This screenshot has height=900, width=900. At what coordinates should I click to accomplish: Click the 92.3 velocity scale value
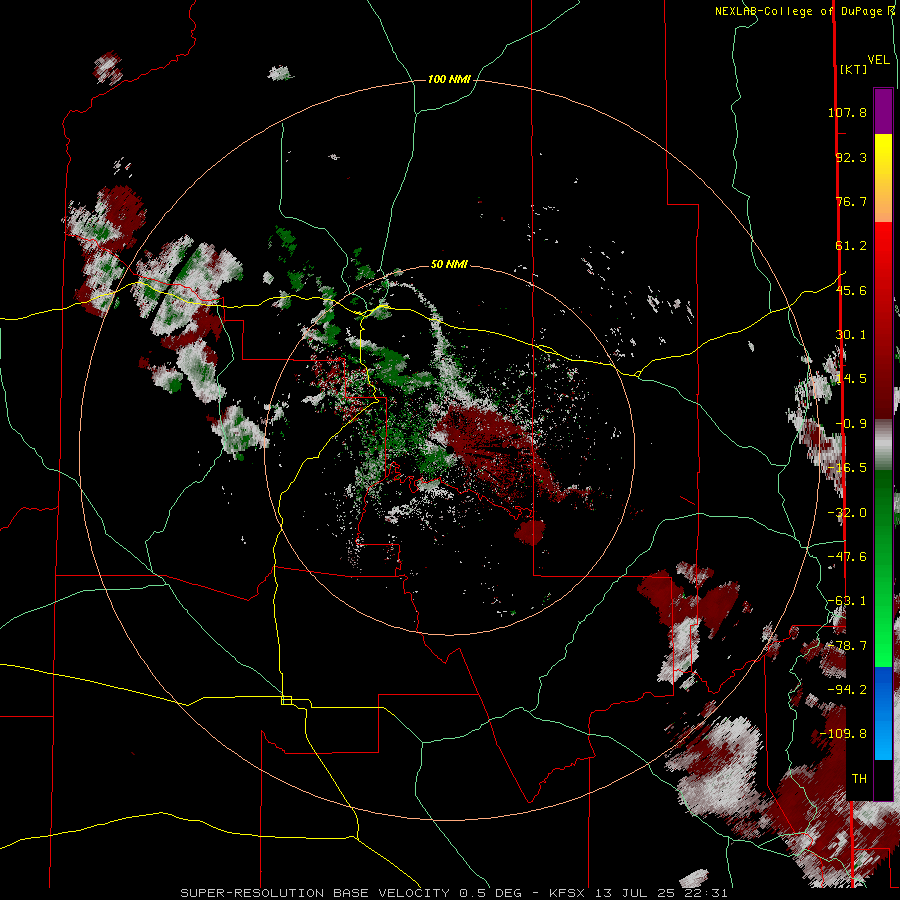[x=851, y=157]
